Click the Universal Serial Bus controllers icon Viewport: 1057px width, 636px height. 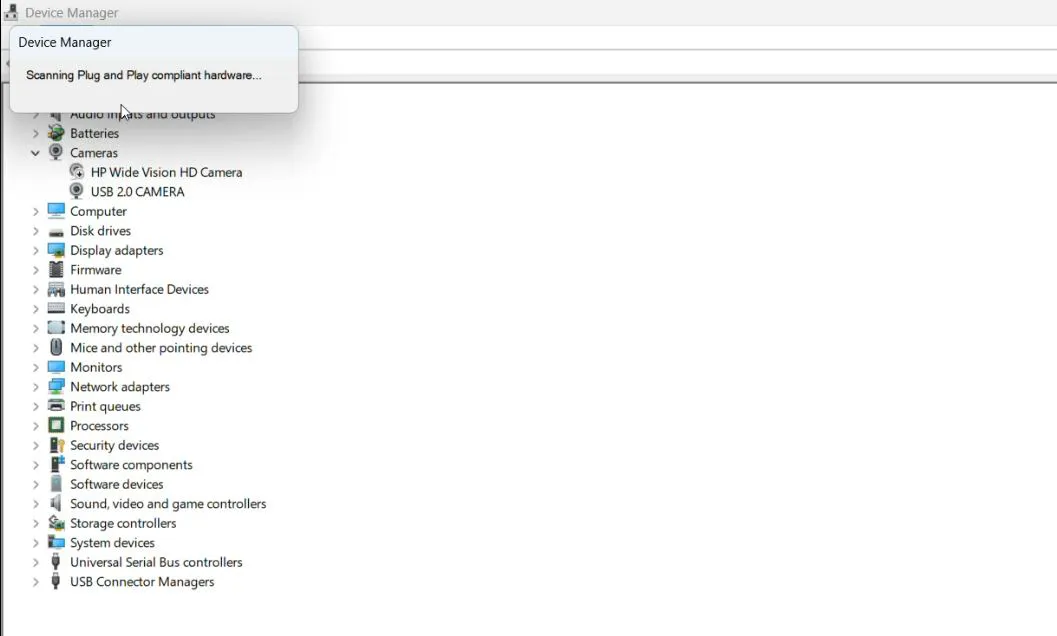coord(56,562)
